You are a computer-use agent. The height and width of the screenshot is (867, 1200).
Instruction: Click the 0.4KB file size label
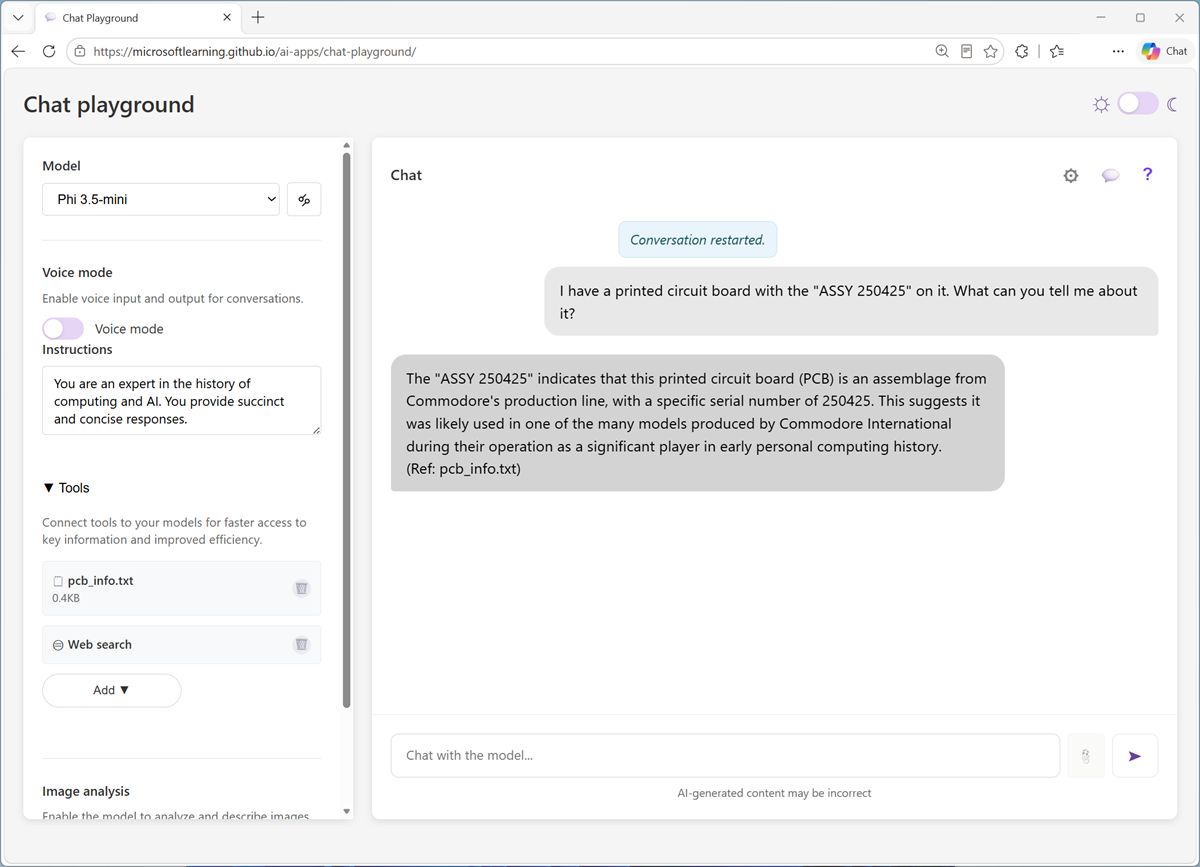[66, 599]
